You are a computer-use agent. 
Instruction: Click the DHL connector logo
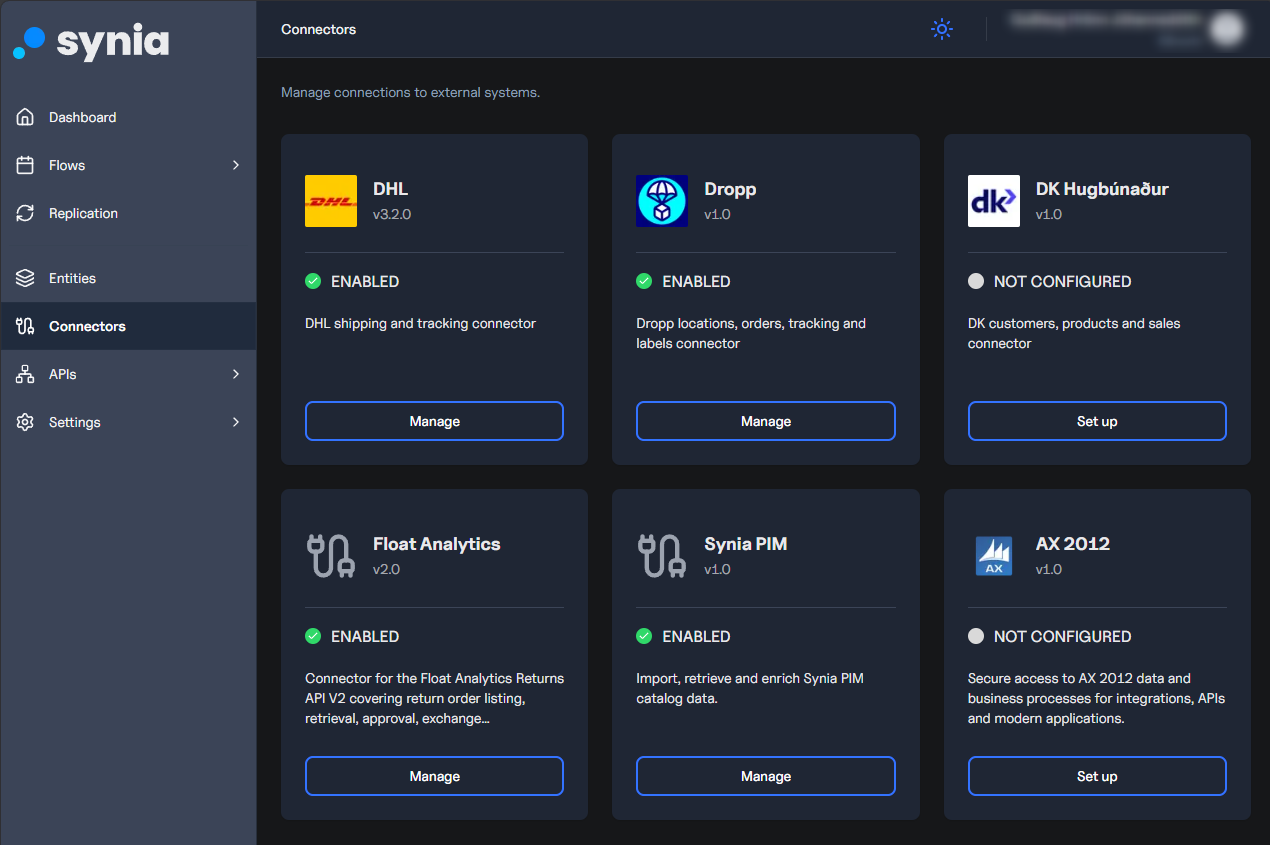[331, 201]
